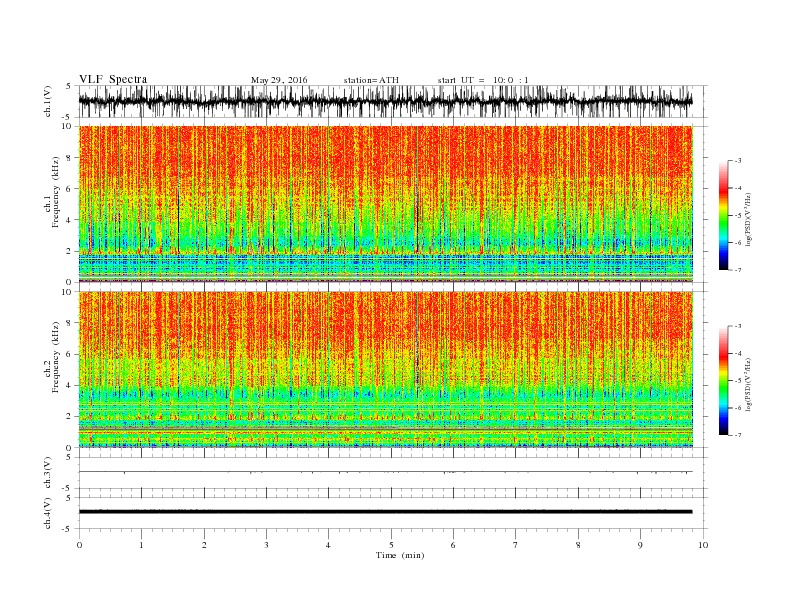The width and height of the screenshot is (792, 612).
Task: Click the "2" tick on the time axis
Action: pyautogui.click(x=204, y=545)
